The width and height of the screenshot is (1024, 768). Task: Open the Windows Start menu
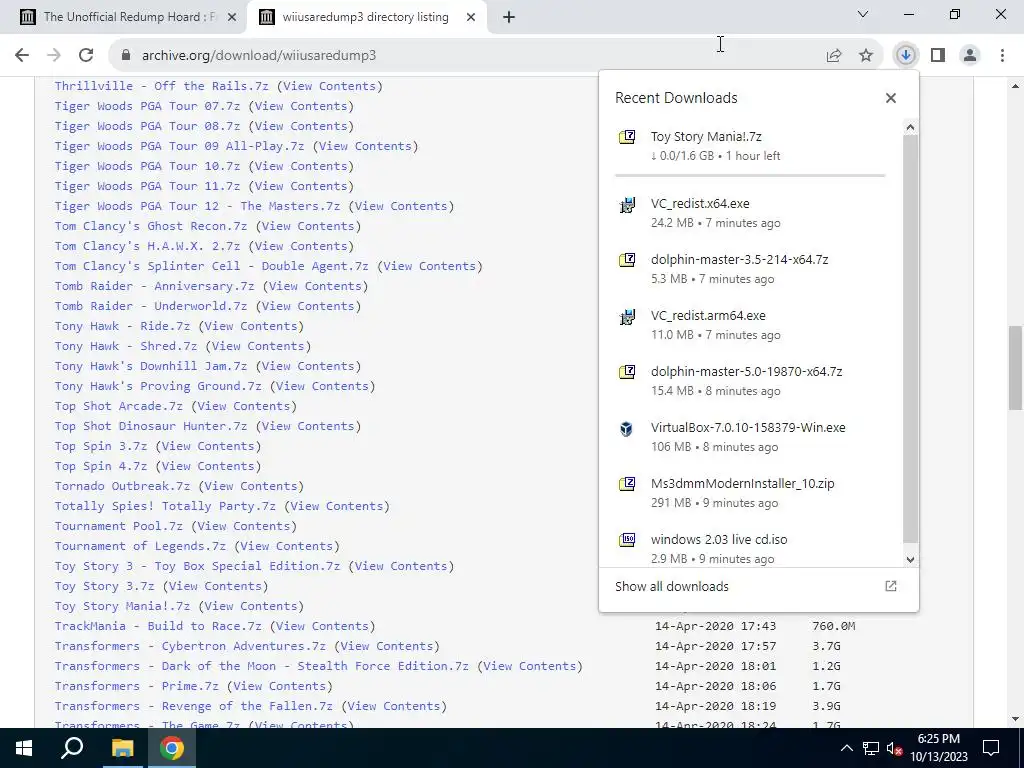point(24,748)
